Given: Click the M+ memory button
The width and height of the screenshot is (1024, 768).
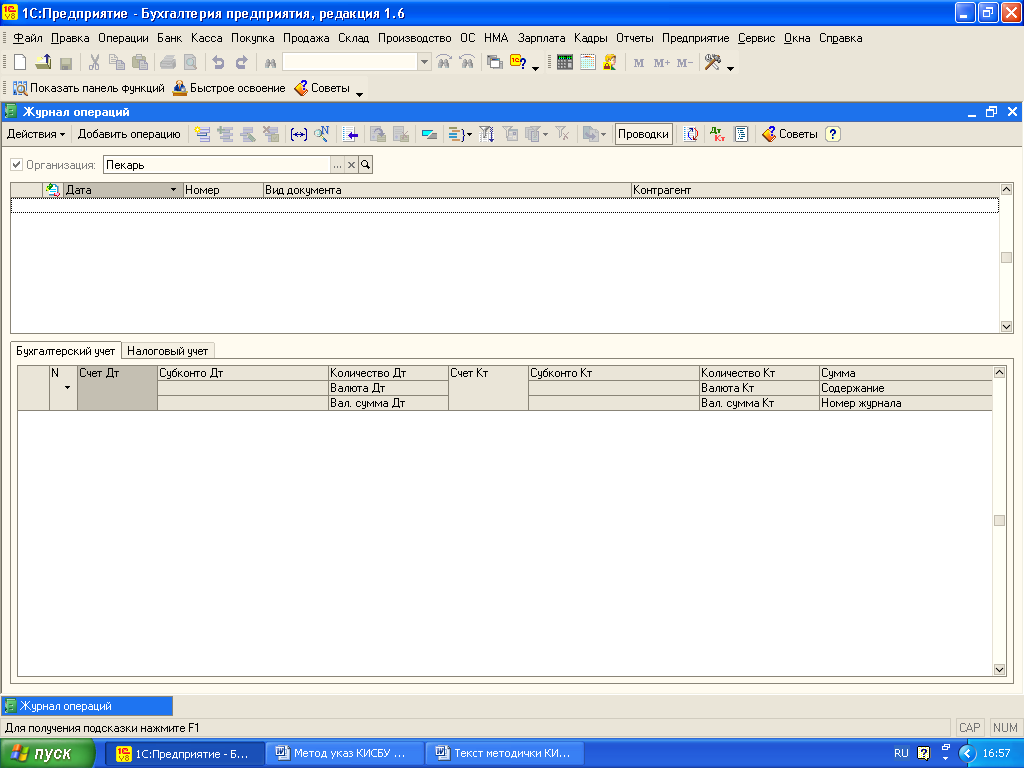Looking at the screenshot, I should [x=662, y=63].
